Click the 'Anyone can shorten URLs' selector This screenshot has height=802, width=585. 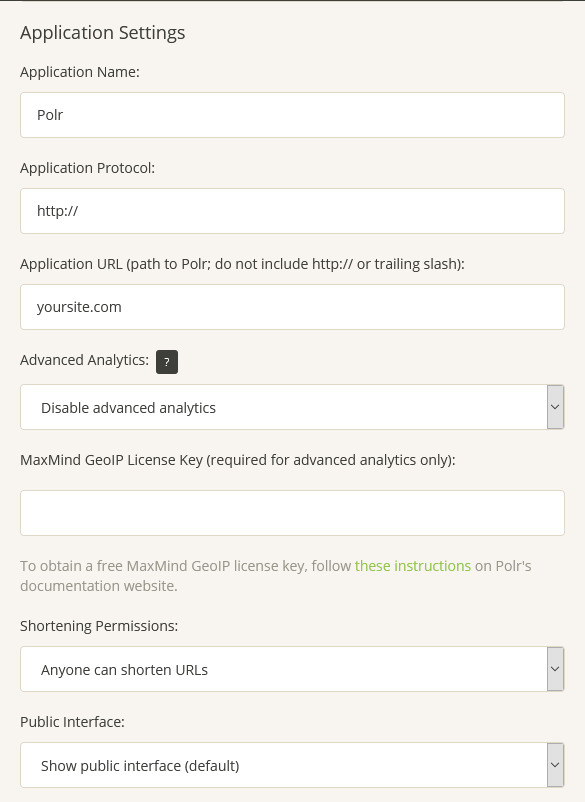(280, 668)
